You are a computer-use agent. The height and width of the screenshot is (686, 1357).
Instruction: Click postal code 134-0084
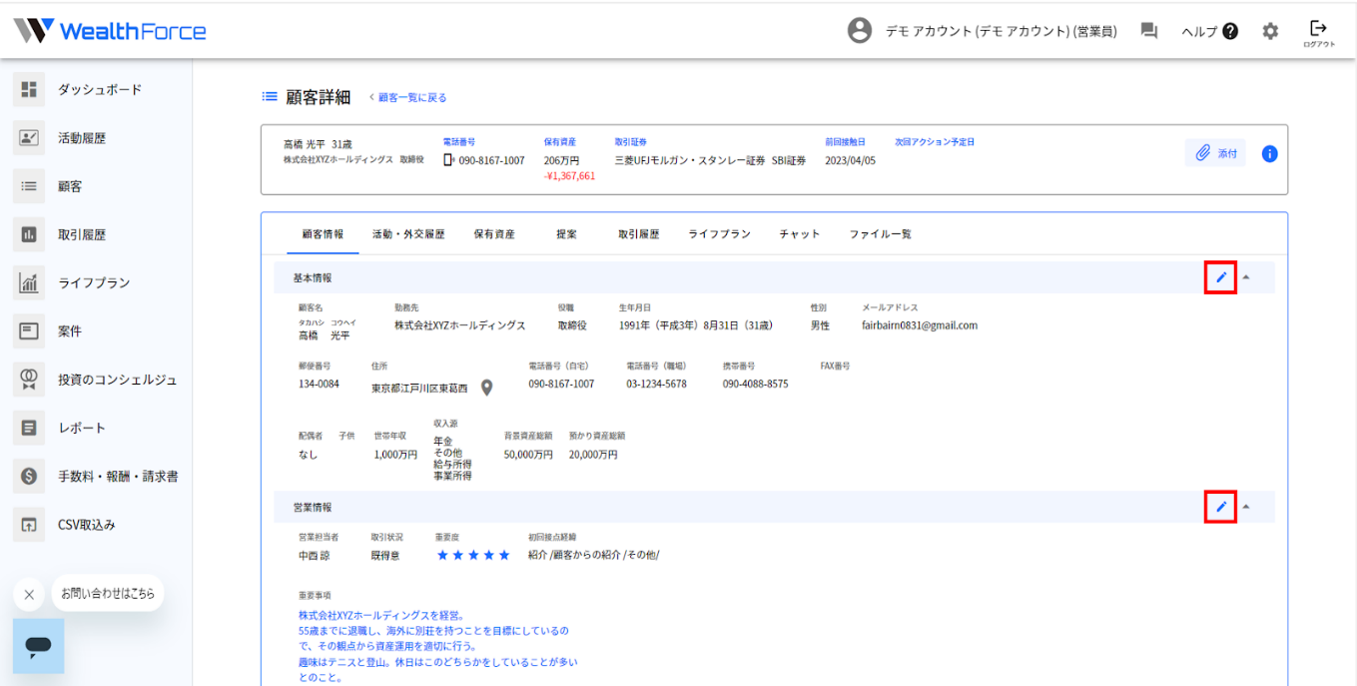(x=319, y=384)
